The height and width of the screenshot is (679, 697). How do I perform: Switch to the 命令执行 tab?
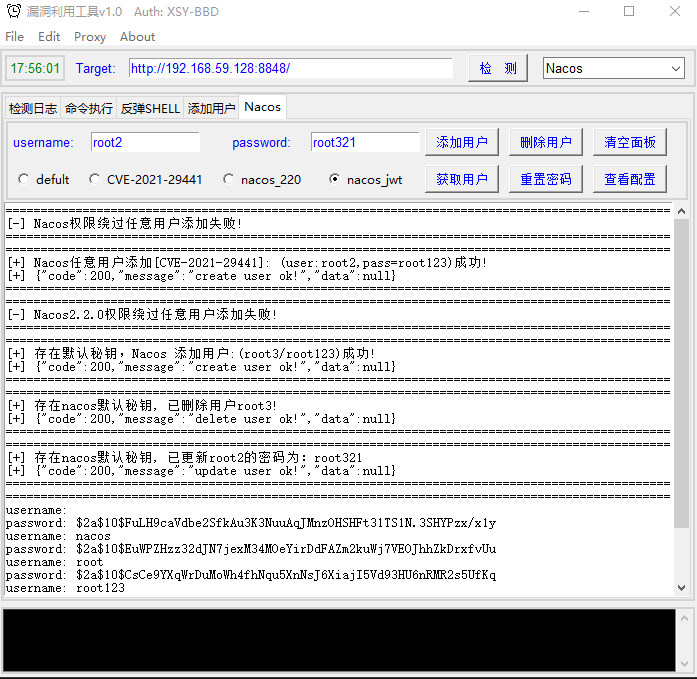[88, 108]
